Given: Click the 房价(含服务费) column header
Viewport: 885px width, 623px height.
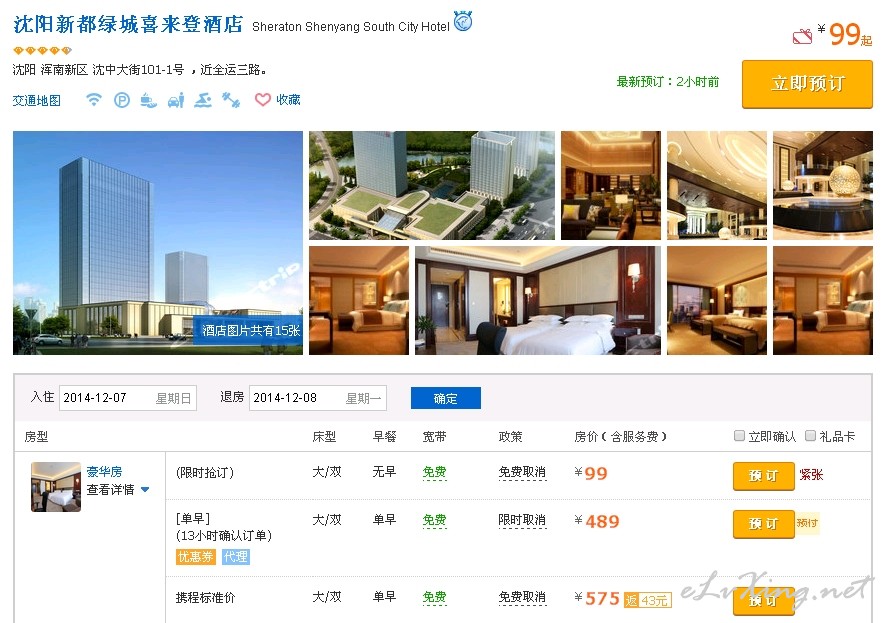Looking at the screenshot, I should 621,436.
